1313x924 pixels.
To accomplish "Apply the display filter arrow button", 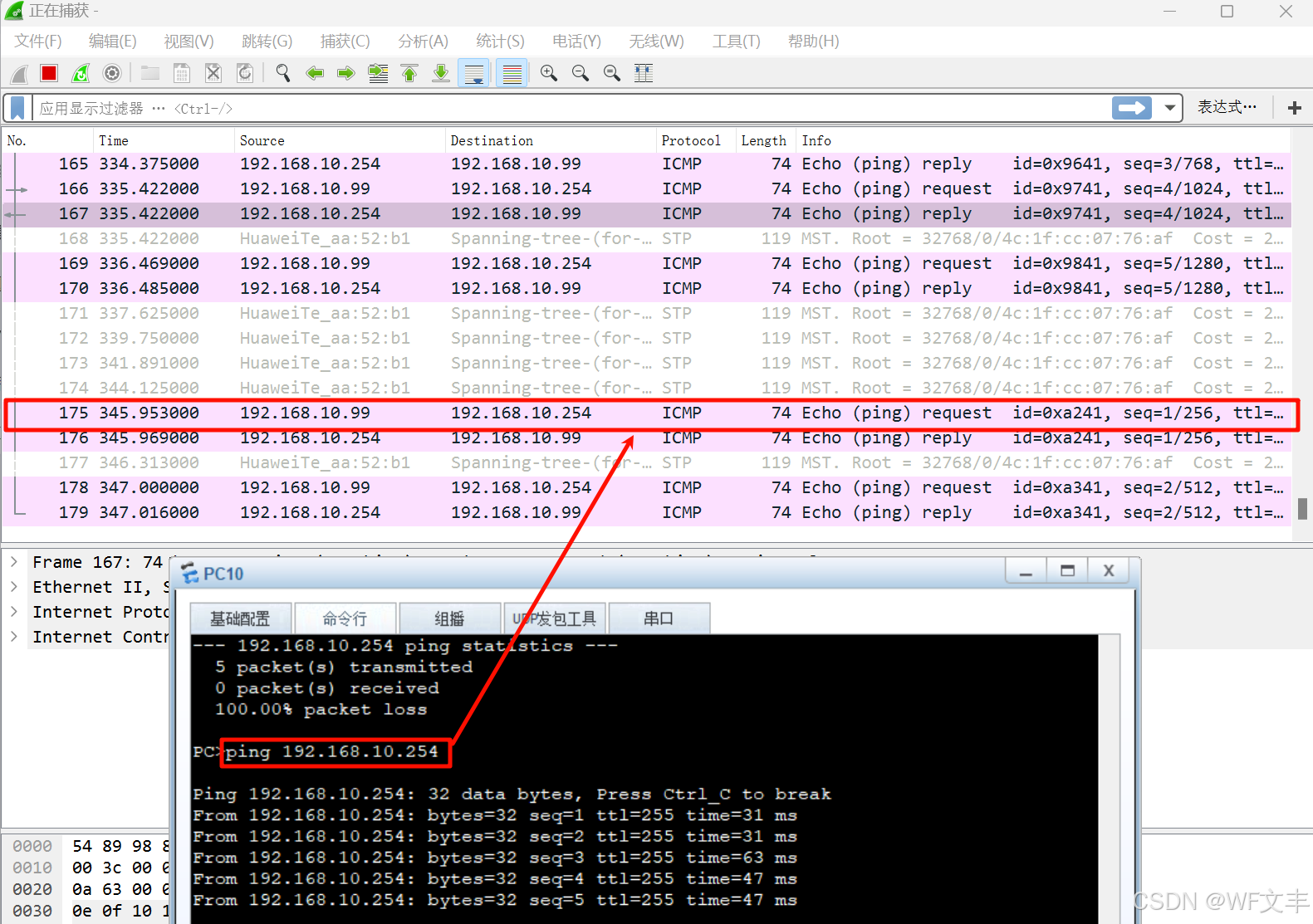I will pyautogui.click(x=1132, y=108).
